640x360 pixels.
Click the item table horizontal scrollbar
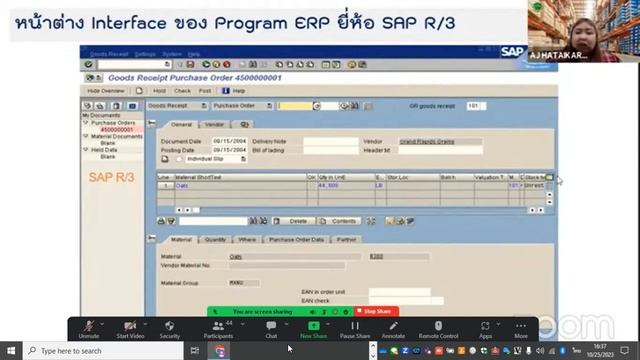click(359, 210)
